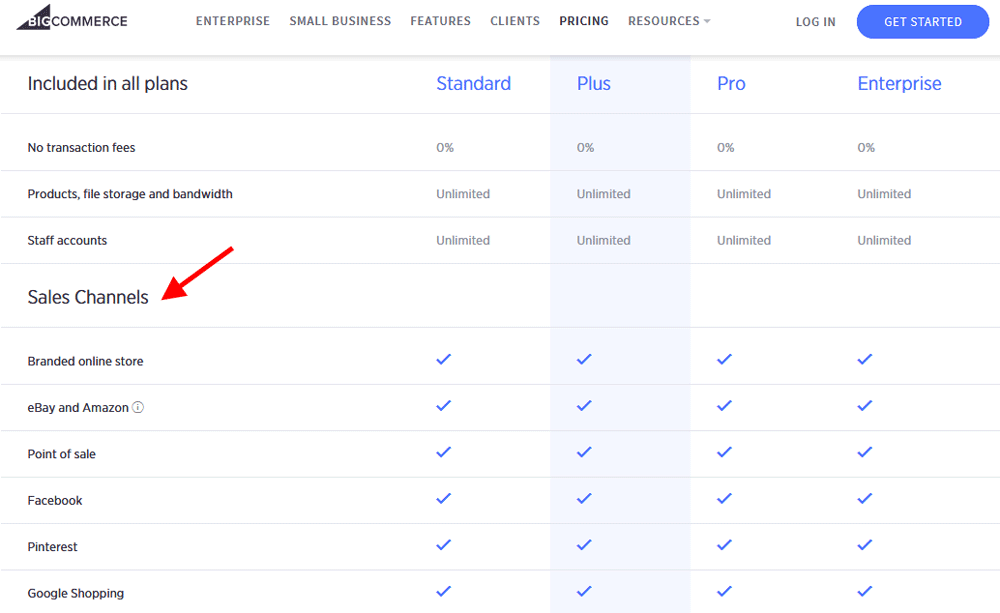Screen dimensions: 1000x613
Task: Click Pro Unlimited value for Products storage row
Action: [744, 194]
